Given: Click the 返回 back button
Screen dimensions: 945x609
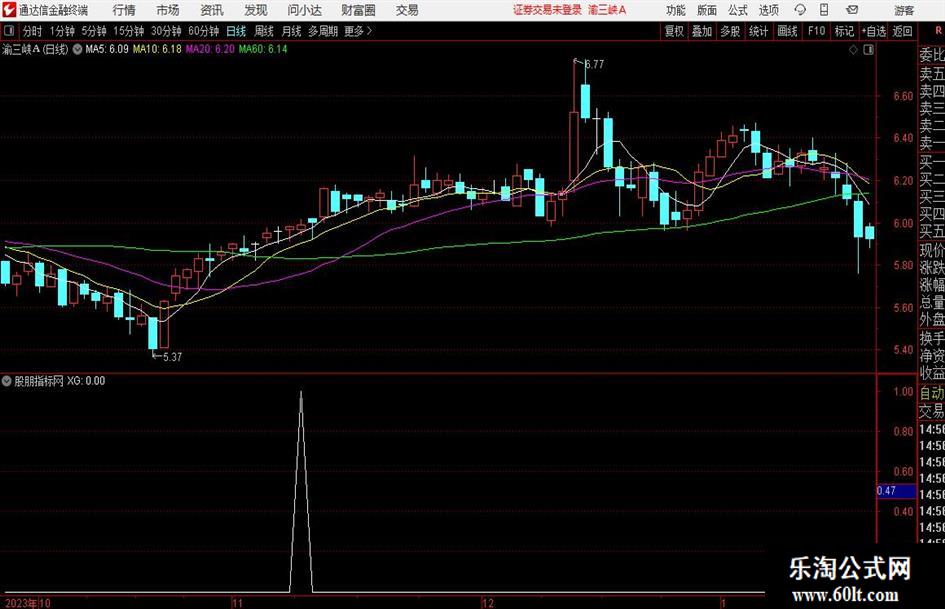Looking at the screenshot, I should tap(902, 31).
